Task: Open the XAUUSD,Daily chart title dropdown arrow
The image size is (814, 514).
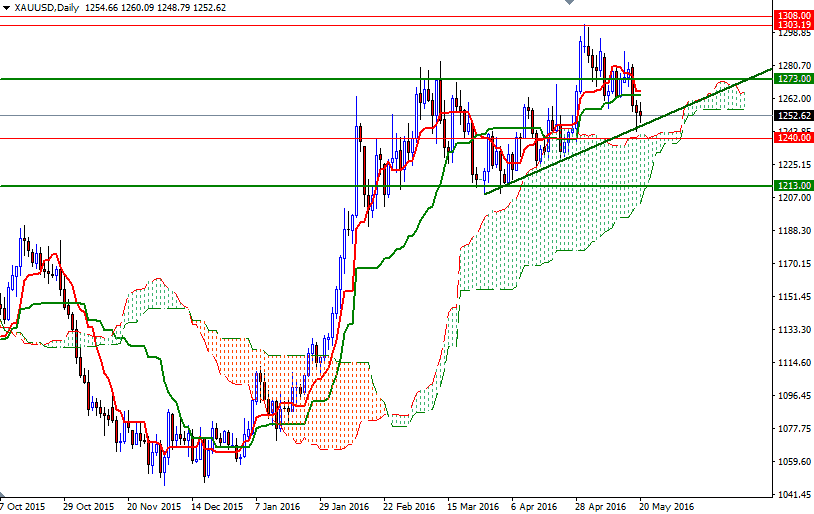Action: point(6,8)
